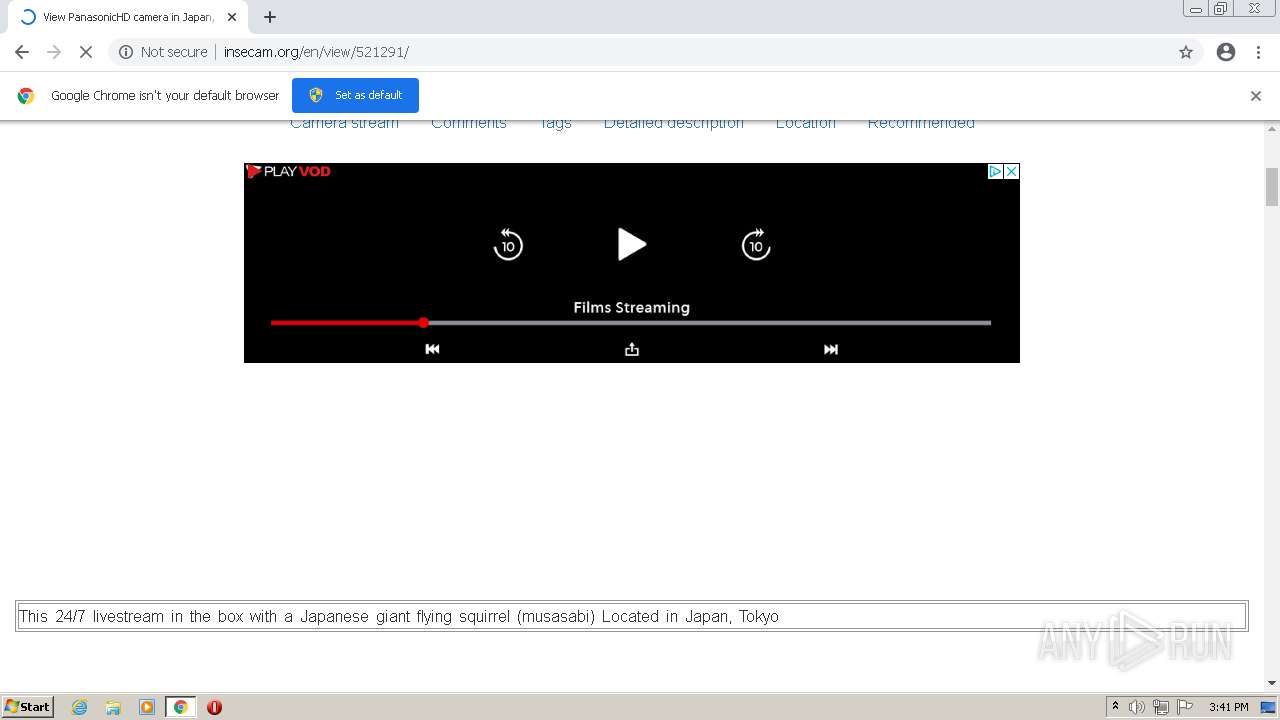The width and height of the screenshot is (1280, 720).
Task: Open the Windows Start menu
Action: coord(28,707)
